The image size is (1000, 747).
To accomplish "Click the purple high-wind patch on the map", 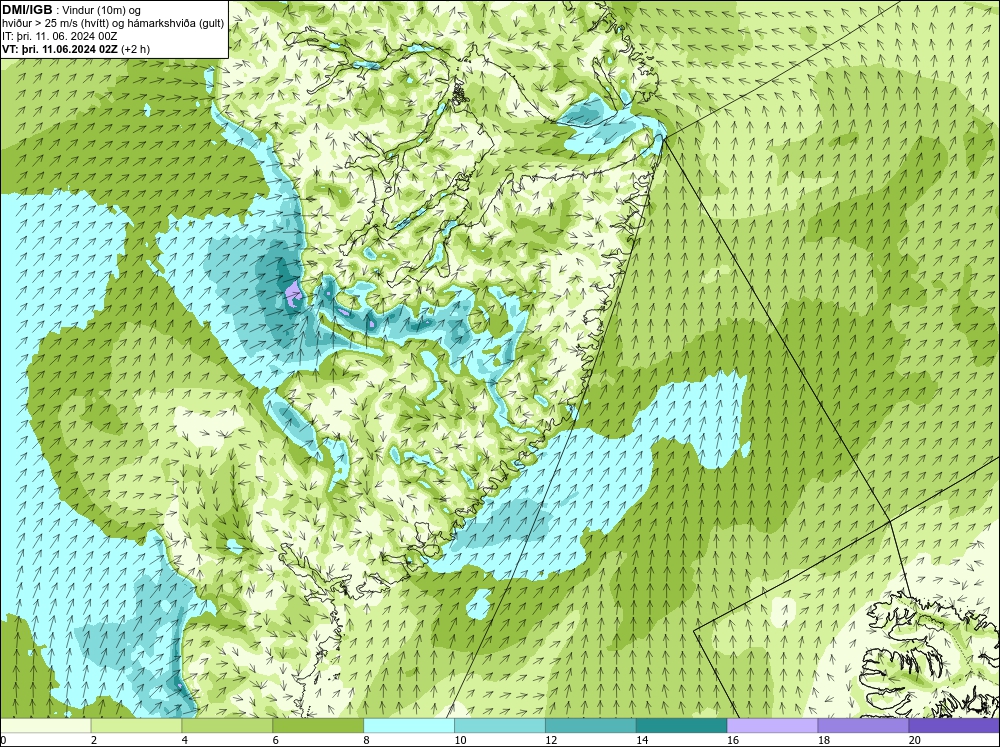I will tap(293, 295).
